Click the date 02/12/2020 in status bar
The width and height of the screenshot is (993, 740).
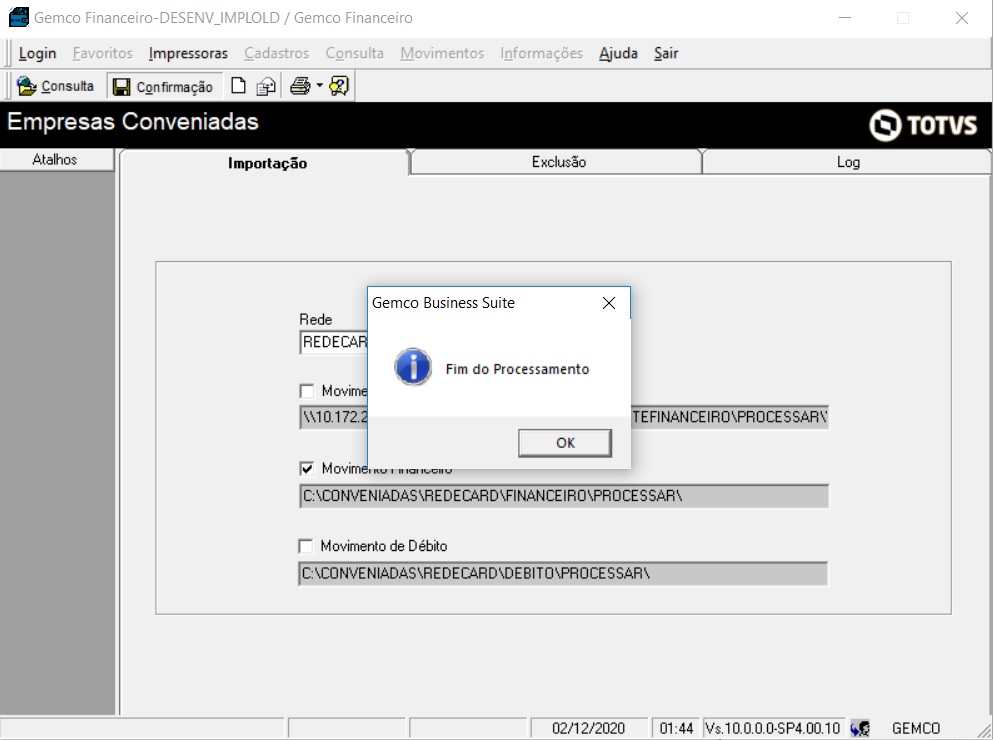588,728
